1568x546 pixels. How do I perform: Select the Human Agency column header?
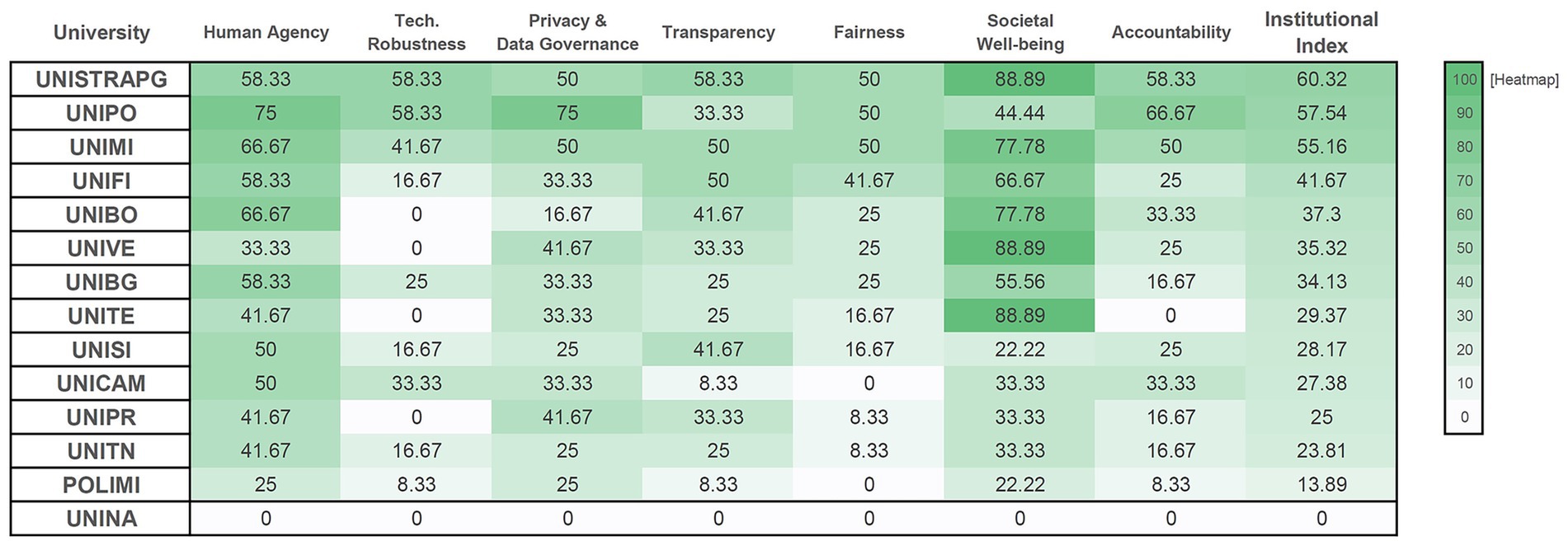tap(266, 32)
